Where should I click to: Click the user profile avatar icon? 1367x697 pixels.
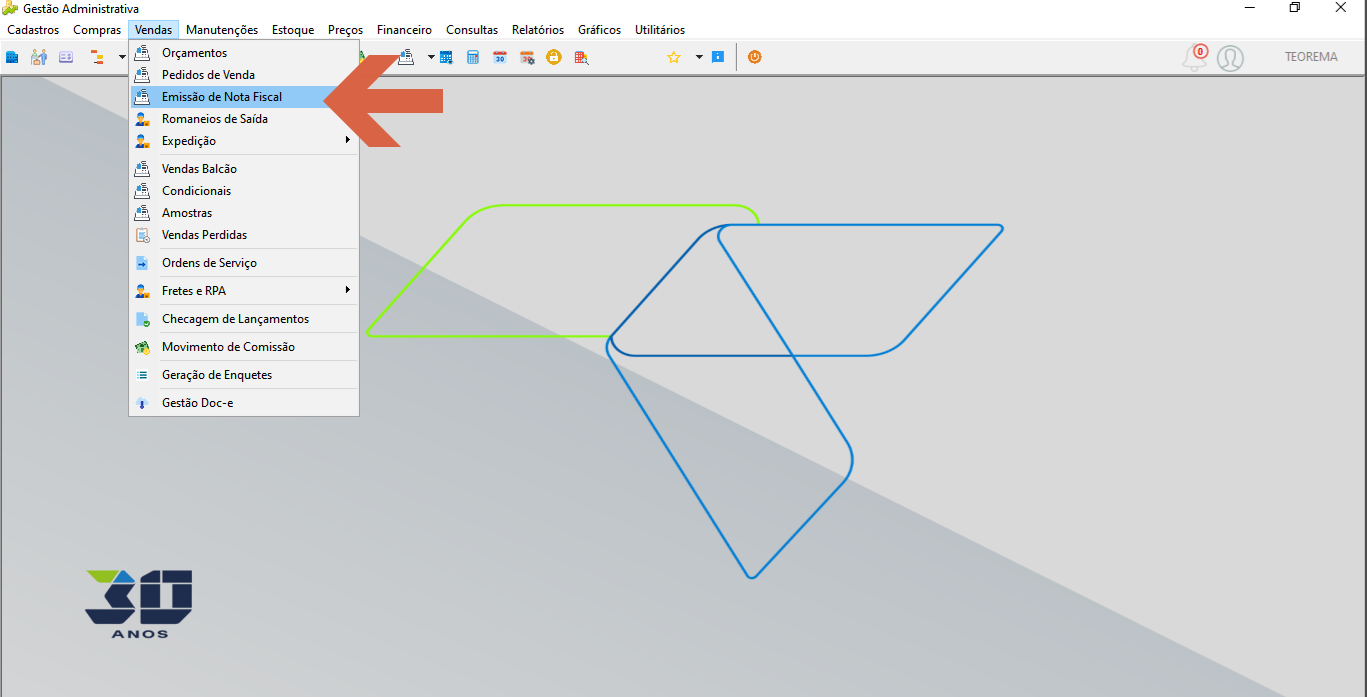pos(1231,58)
